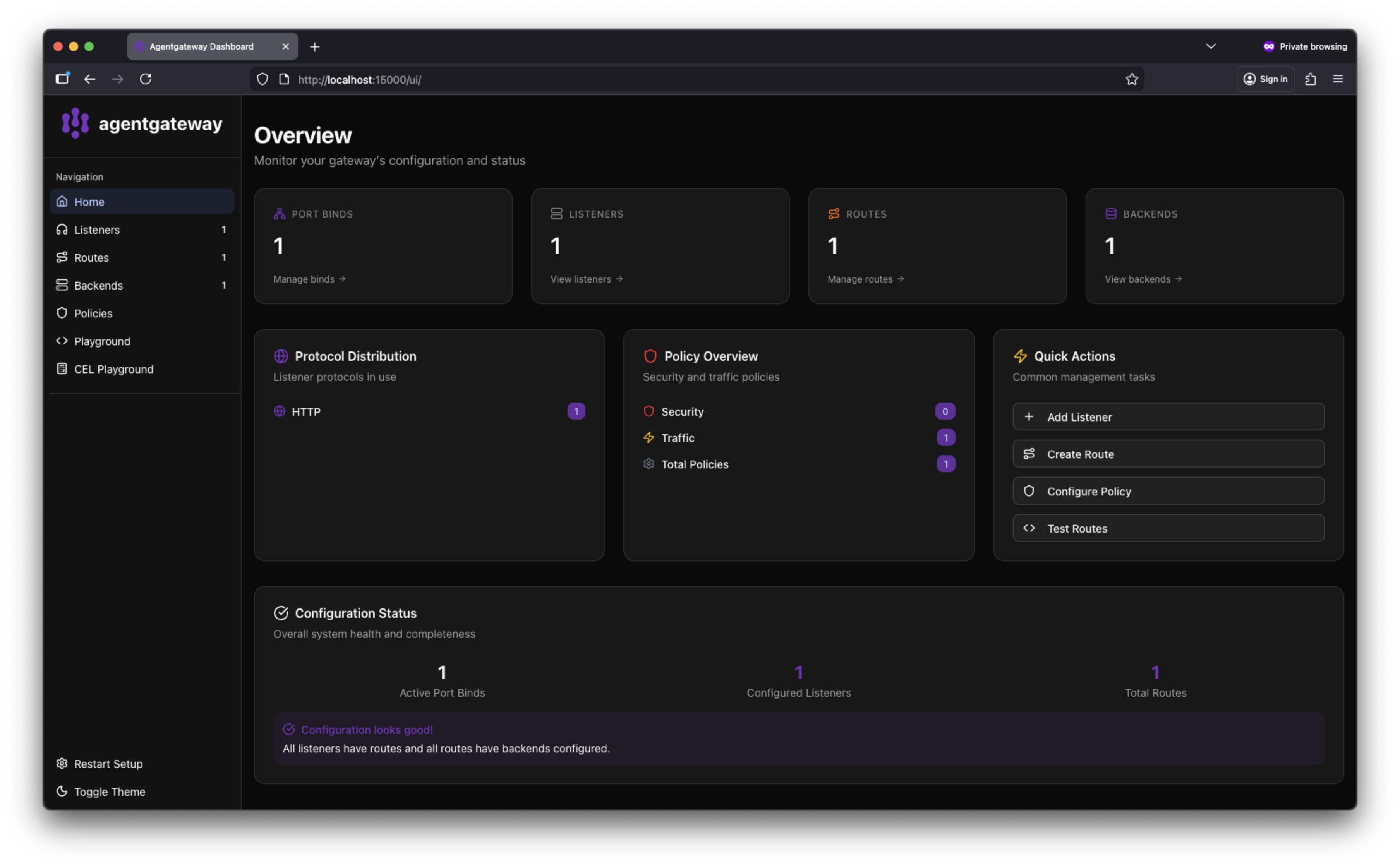1400x867 pixels.
Task: Bookmark this page with the star icon
Action: (x=1131, y=79)
